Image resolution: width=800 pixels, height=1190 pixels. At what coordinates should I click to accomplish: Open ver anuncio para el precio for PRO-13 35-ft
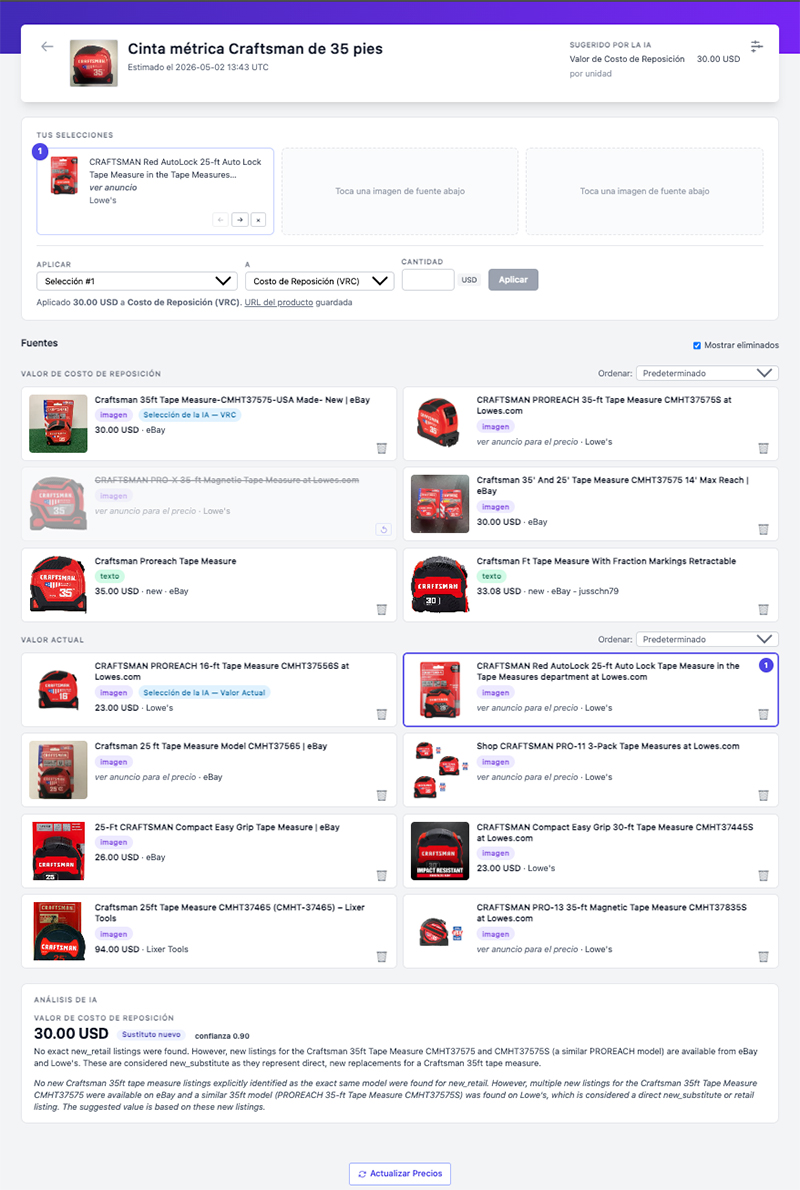[x=528, y=949]
